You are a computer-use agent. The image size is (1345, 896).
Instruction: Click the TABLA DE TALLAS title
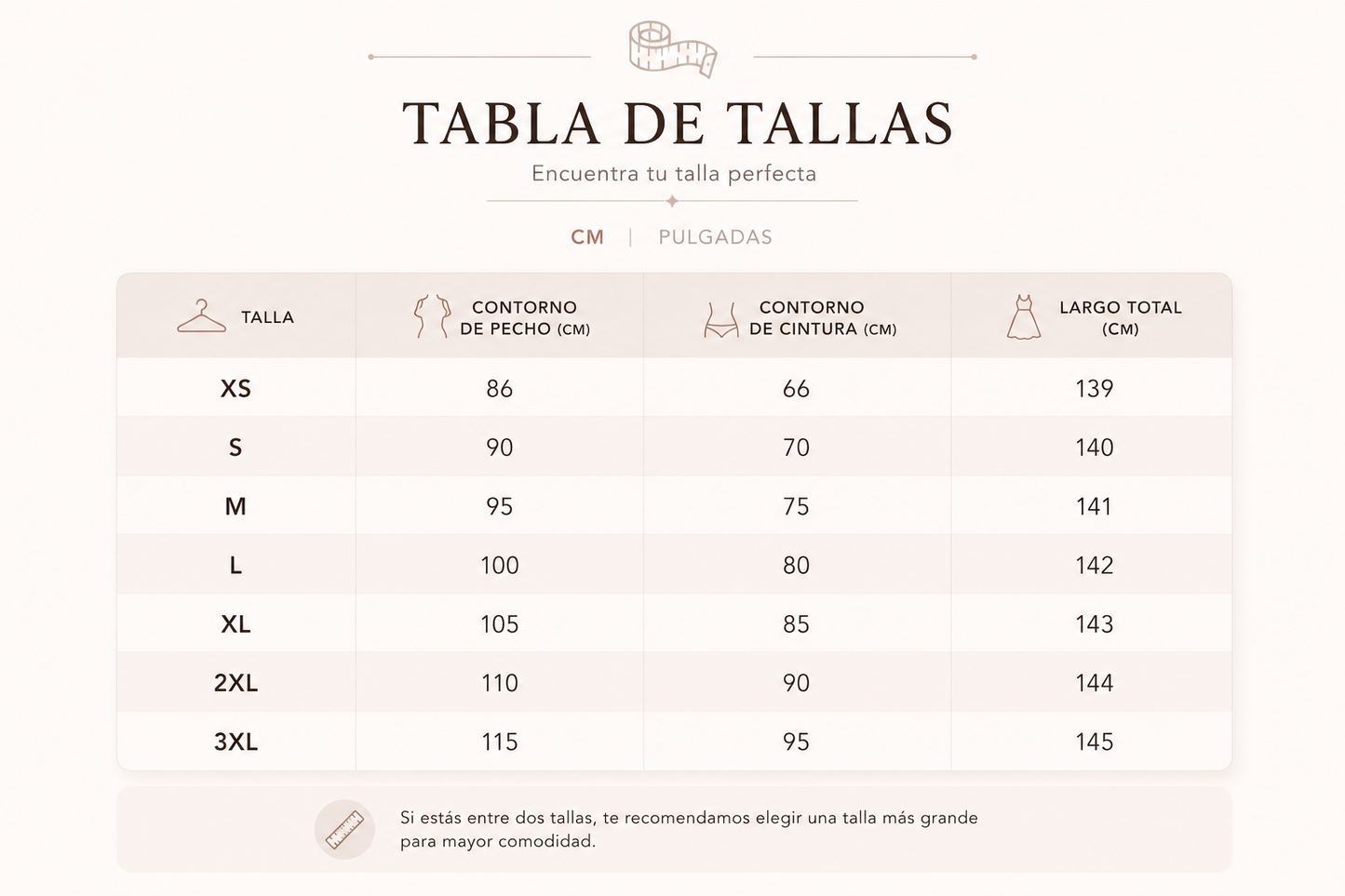tap(678, 124)
